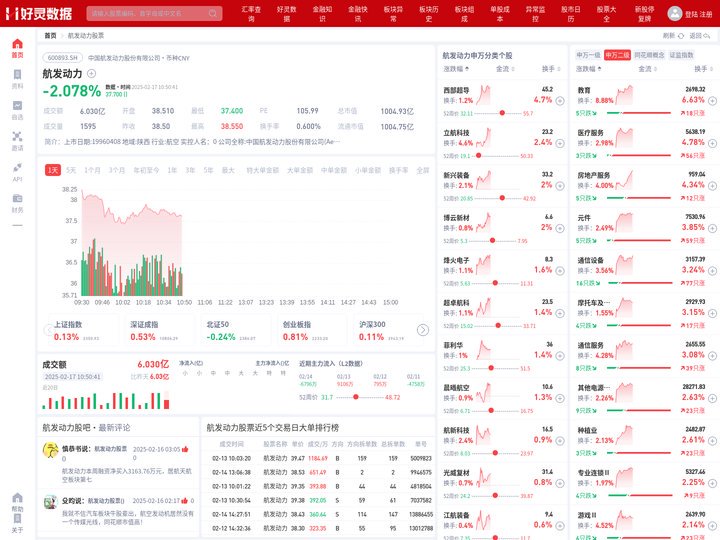
Task: Add 立航科技 using its plus icon
Action: coord(560,143)
